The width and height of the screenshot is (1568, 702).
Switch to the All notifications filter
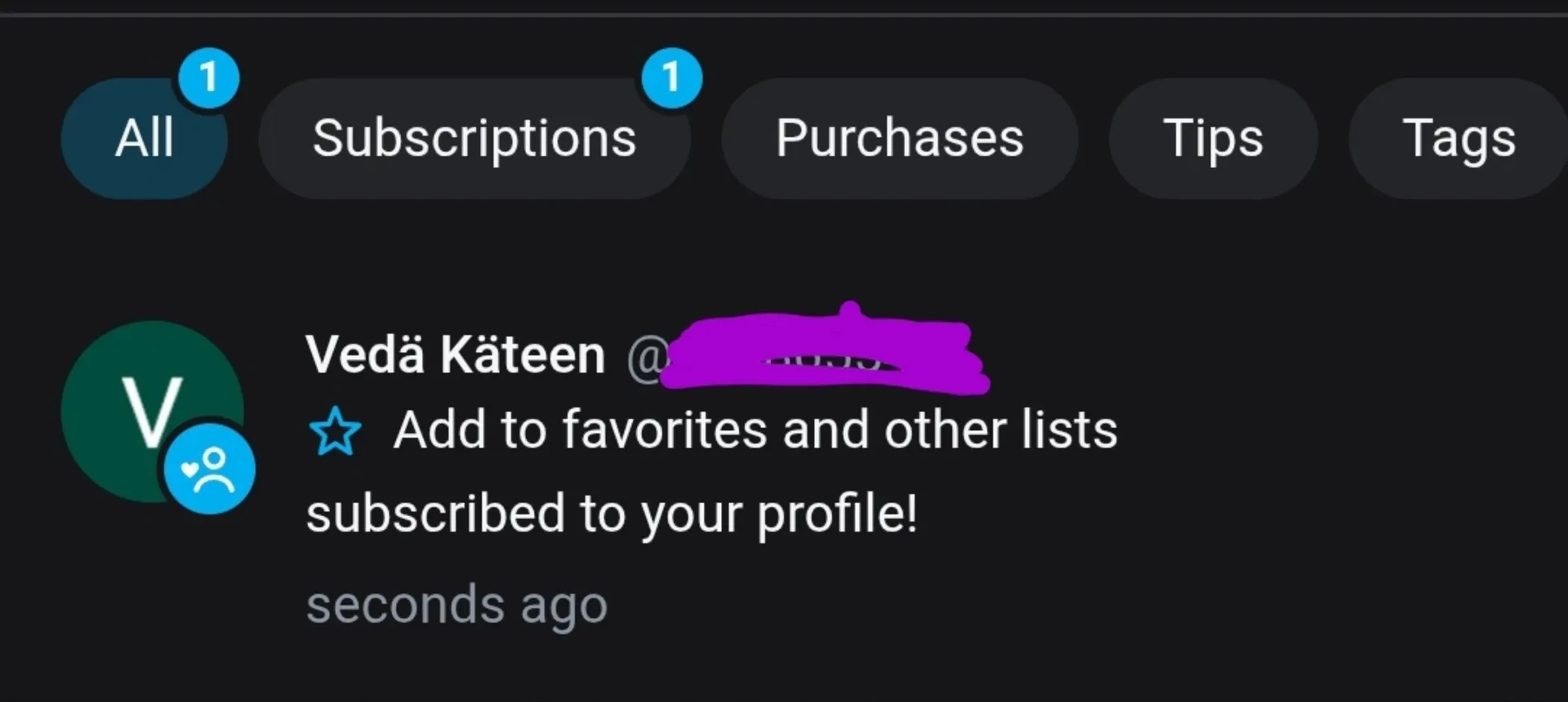coord(145,137)
